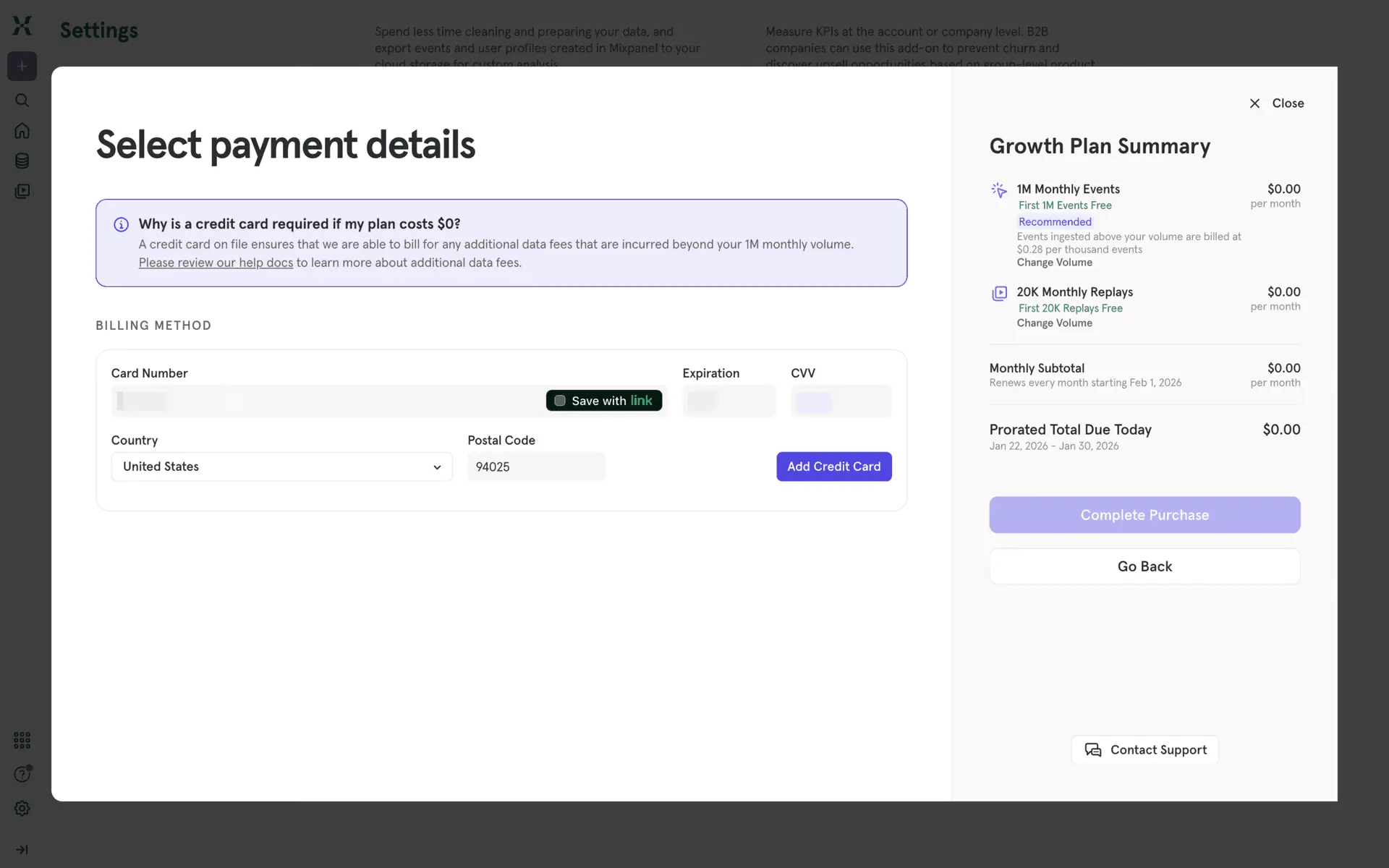Expand the sidebar with the arrow icon
This screenshot has height=868, width=1389.
[x=22, y=849]
